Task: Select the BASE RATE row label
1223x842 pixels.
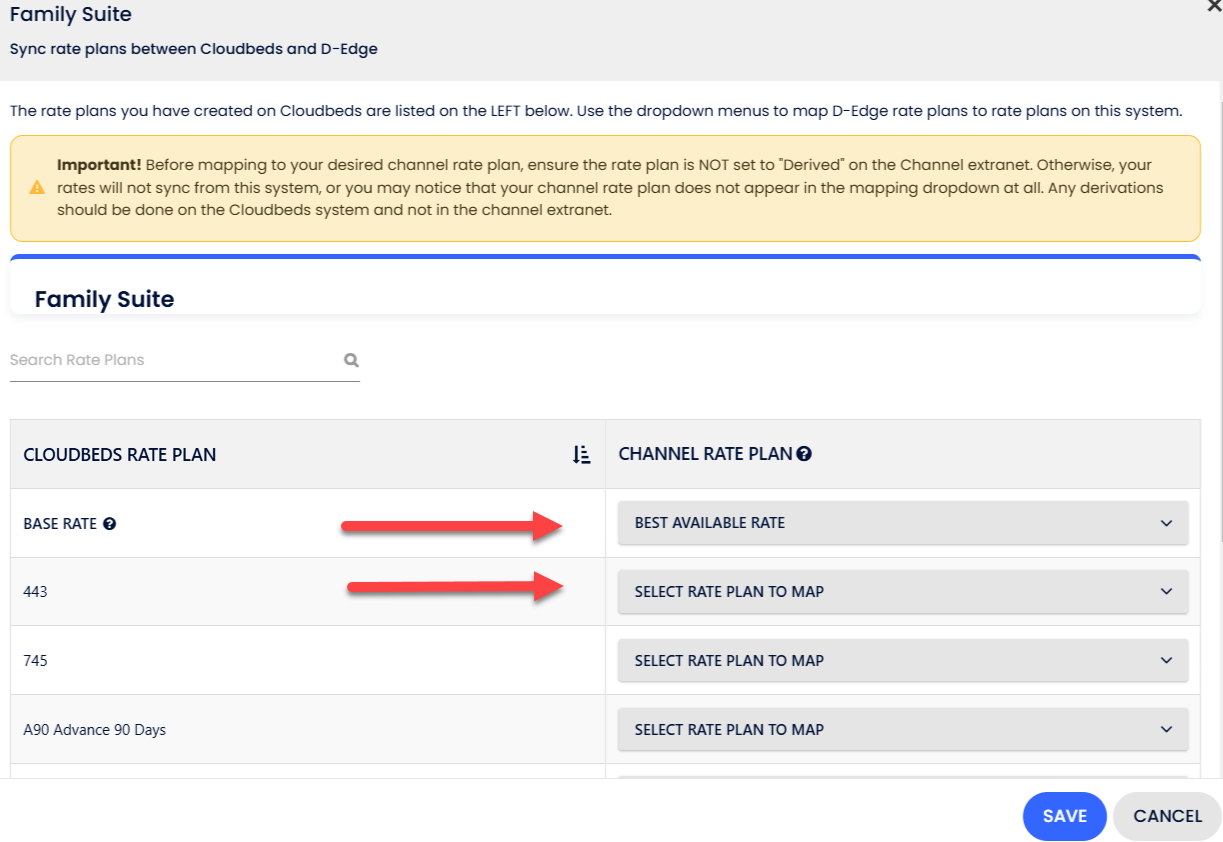Action: tap(60, 523)
